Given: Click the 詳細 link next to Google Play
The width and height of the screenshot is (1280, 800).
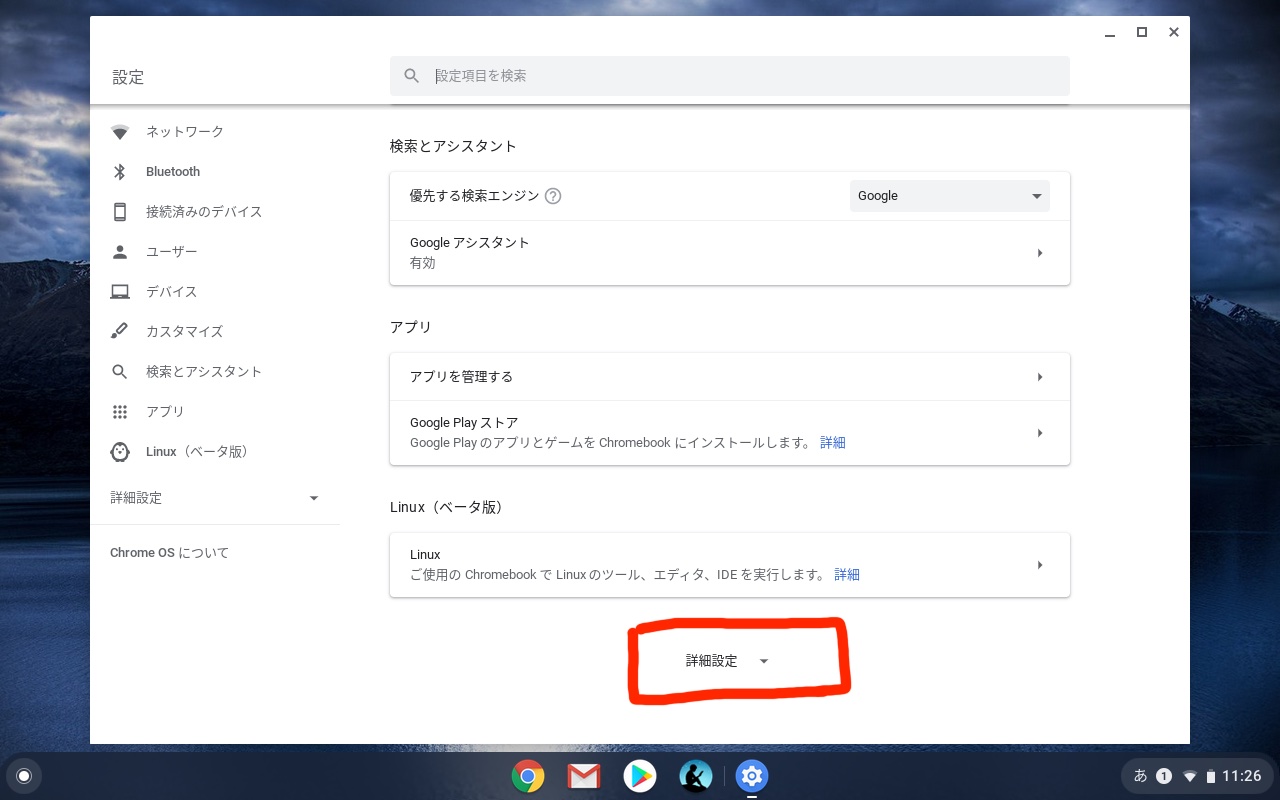Looking at the screenshot, I should (x=833, y=442).
